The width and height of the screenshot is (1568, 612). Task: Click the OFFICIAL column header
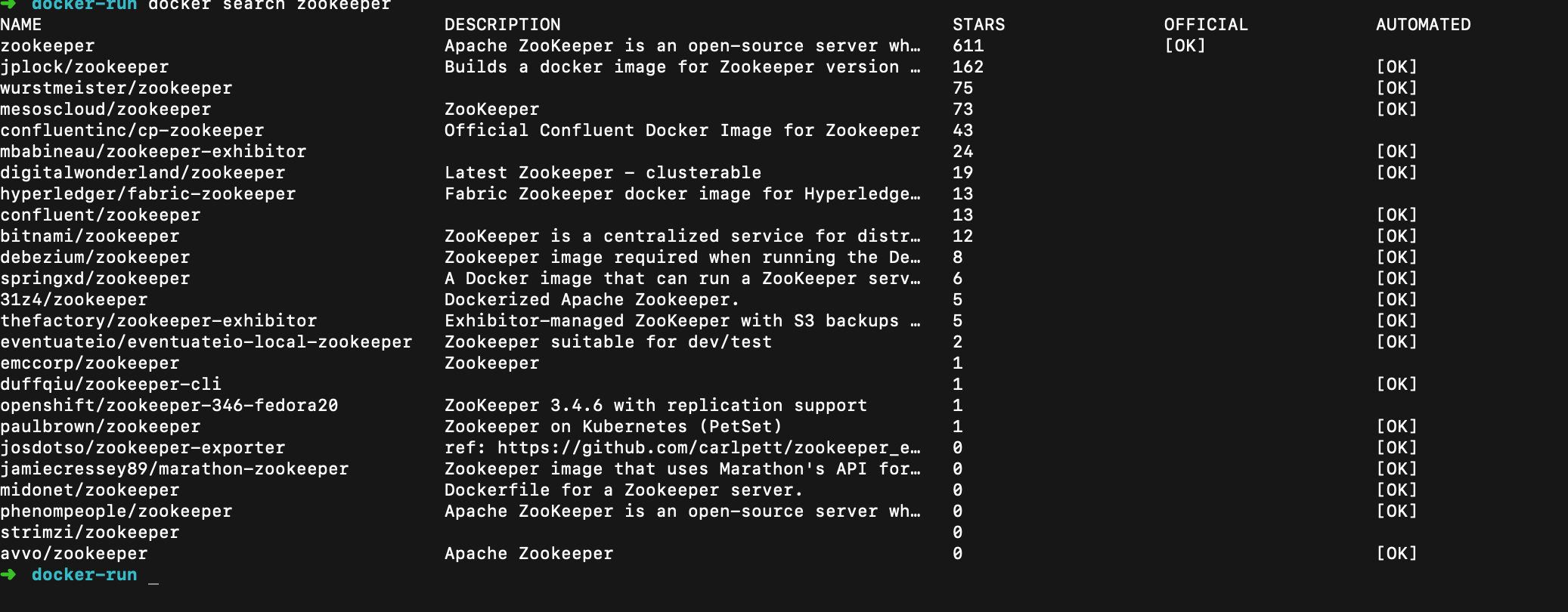(1206, 25)
